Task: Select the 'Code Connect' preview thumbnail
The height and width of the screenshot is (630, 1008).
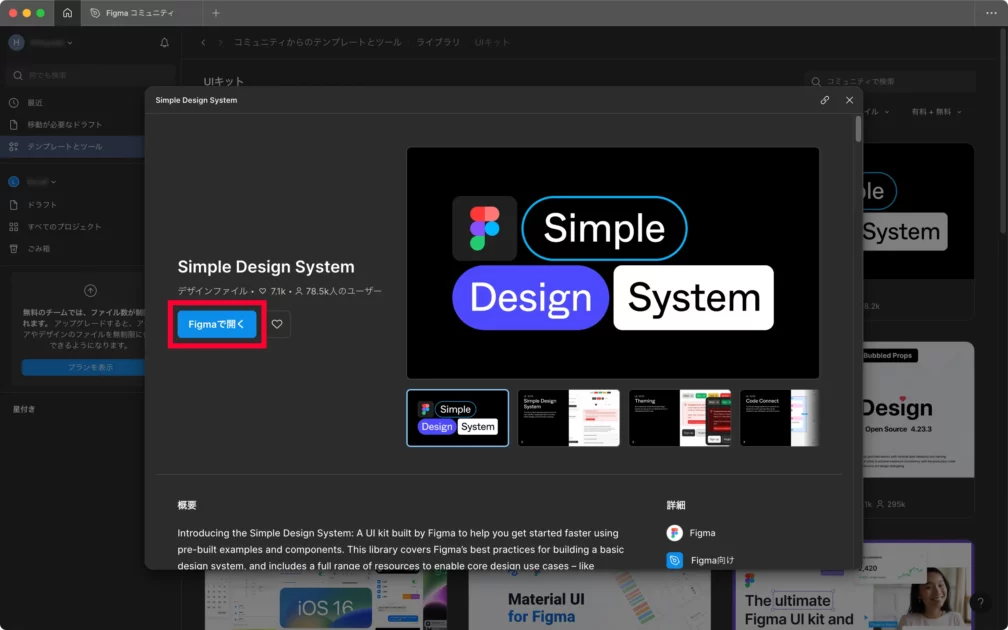Action: pos(779,418)
